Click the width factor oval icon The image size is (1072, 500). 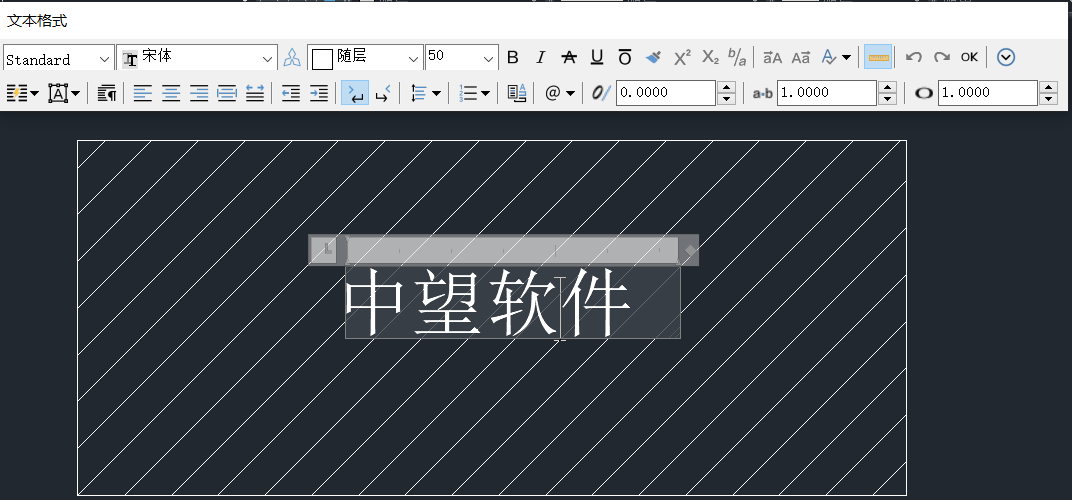click(924, 93)
